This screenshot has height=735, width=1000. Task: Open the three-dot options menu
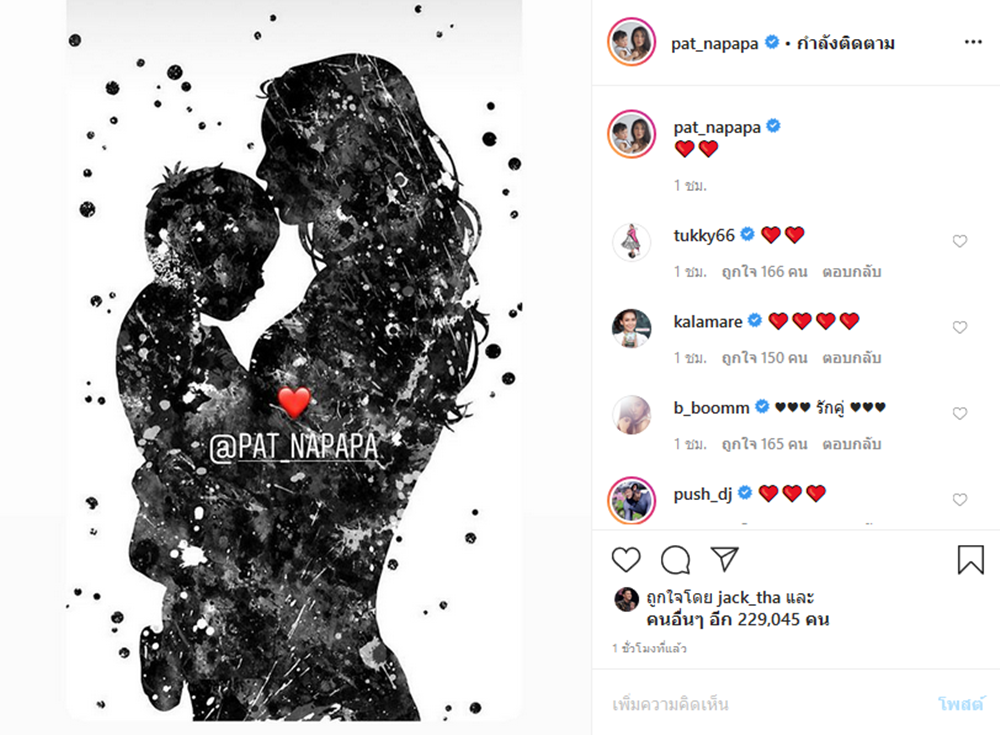click(x=973, y=42)
